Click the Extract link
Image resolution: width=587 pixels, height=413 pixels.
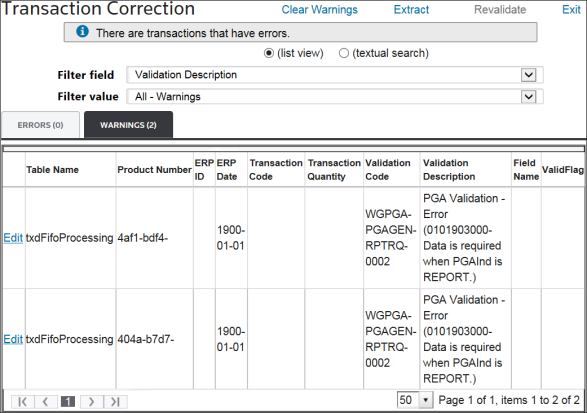(411, 10)
